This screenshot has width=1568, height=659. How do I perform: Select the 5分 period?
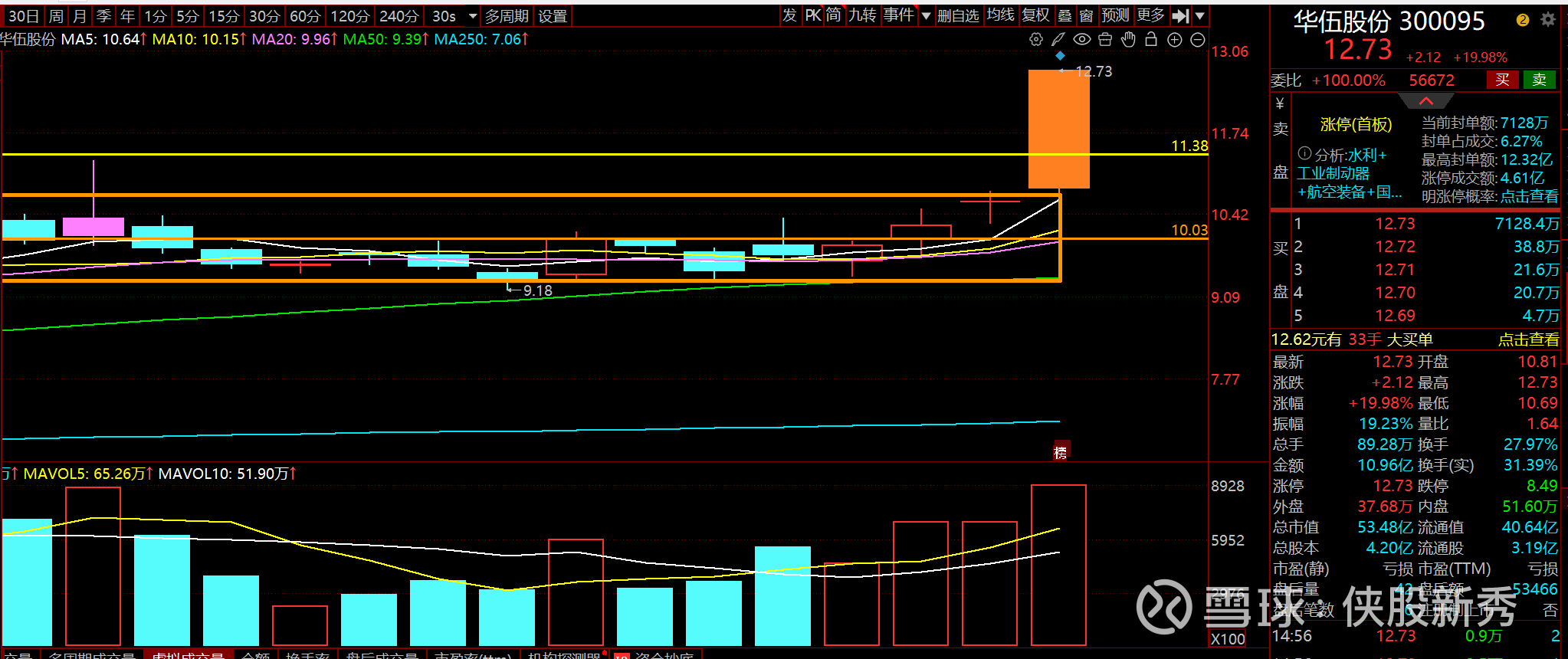[188, 16]
